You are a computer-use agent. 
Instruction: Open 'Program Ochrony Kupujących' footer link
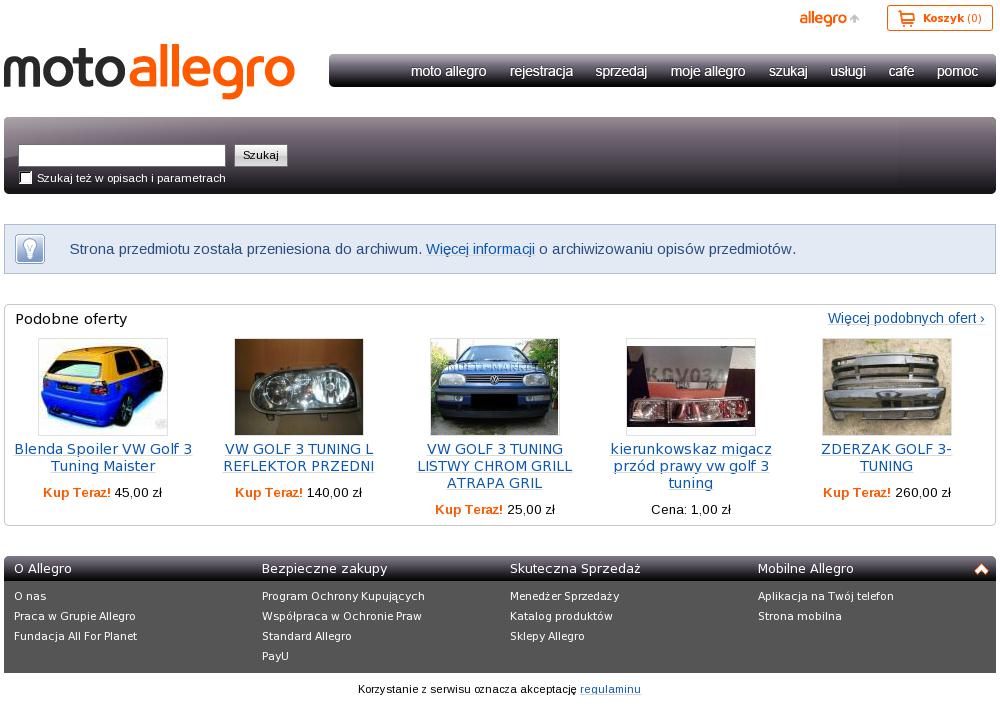343,597
